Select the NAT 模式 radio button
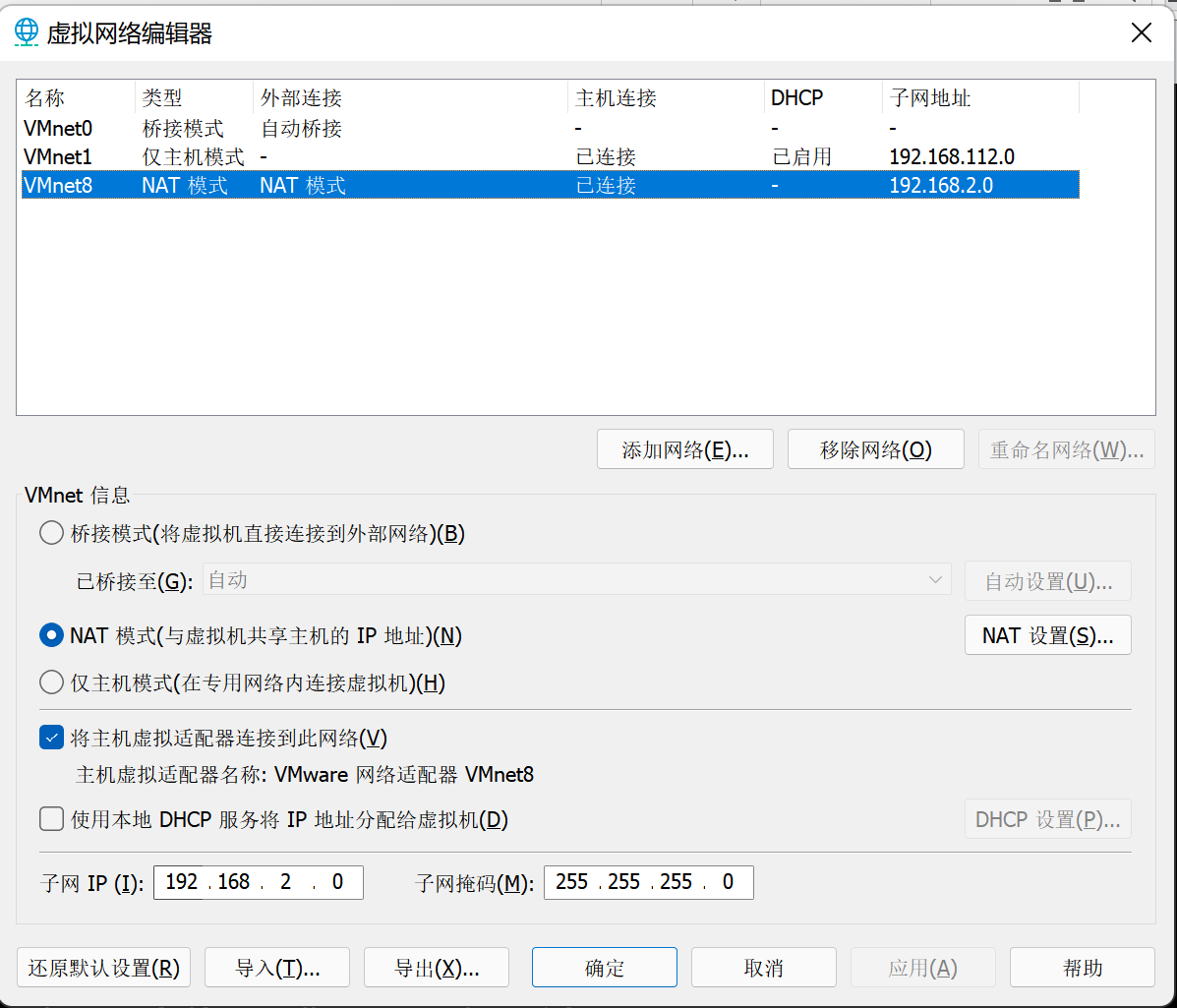The height and width of the screenshot is (1008, 1177). [51, 635]
